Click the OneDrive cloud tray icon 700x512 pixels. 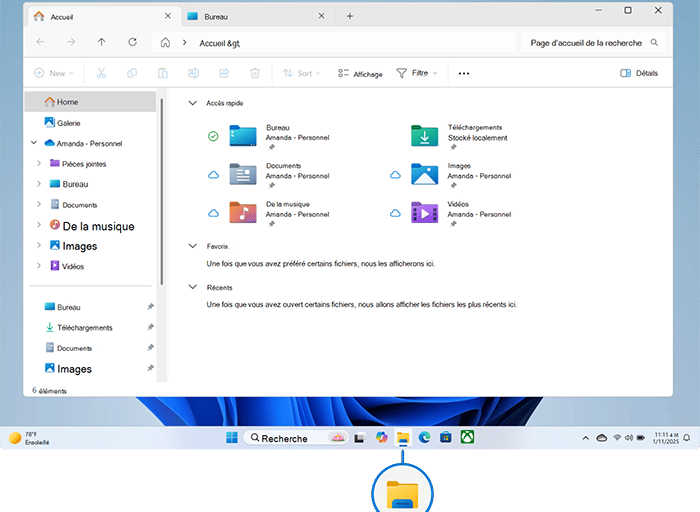(601, 438)
